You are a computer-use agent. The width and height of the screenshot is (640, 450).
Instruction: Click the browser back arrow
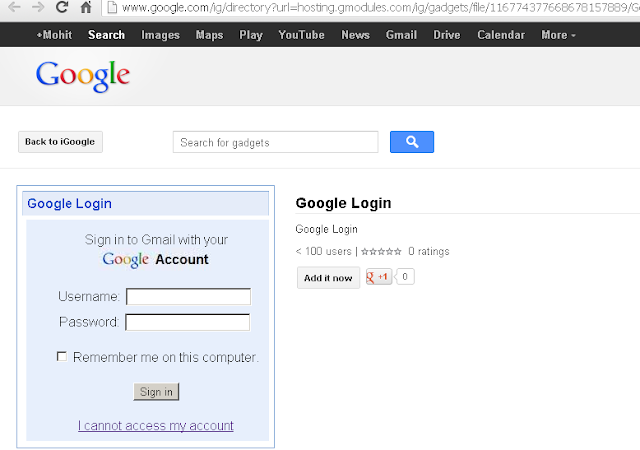(x=12, y=9)
